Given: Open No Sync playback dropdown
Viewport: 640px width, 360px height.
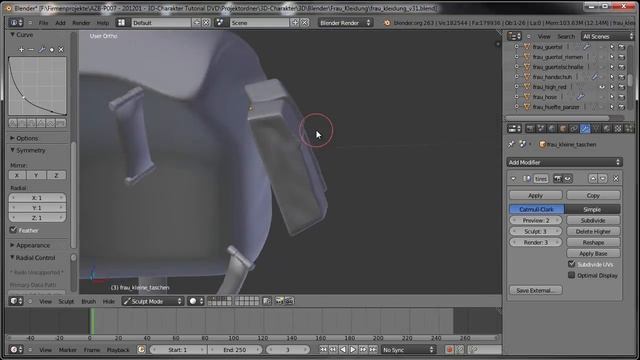Looking at the screenshot, I should pos(408,349).
